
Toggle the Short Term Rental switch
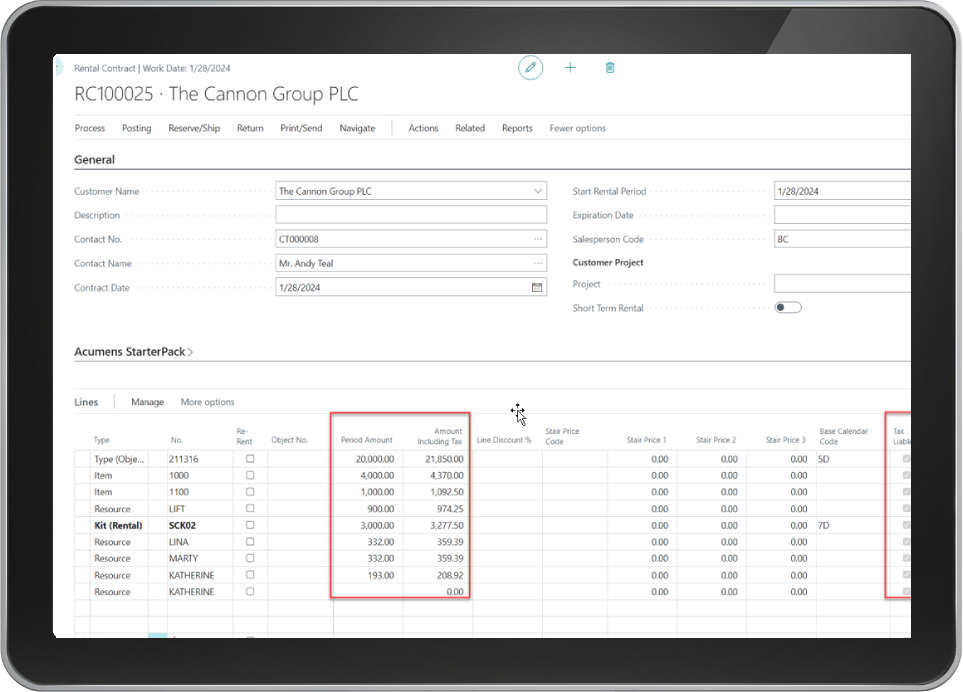pyautogui.click(x=788, y=308)
